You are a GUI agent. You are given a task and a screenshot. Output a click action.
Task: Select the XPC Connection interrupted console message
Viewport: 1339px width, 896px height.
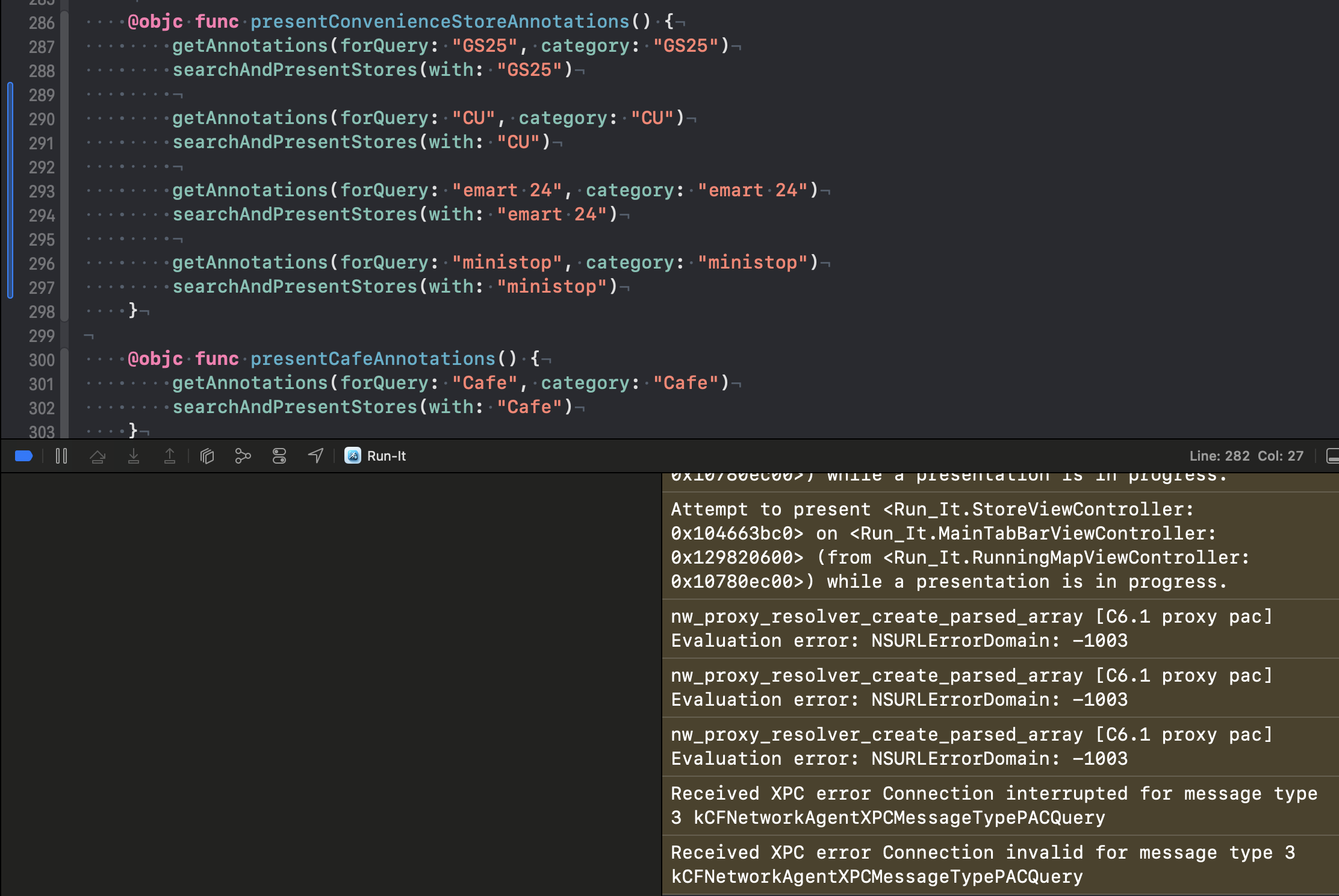993,805
